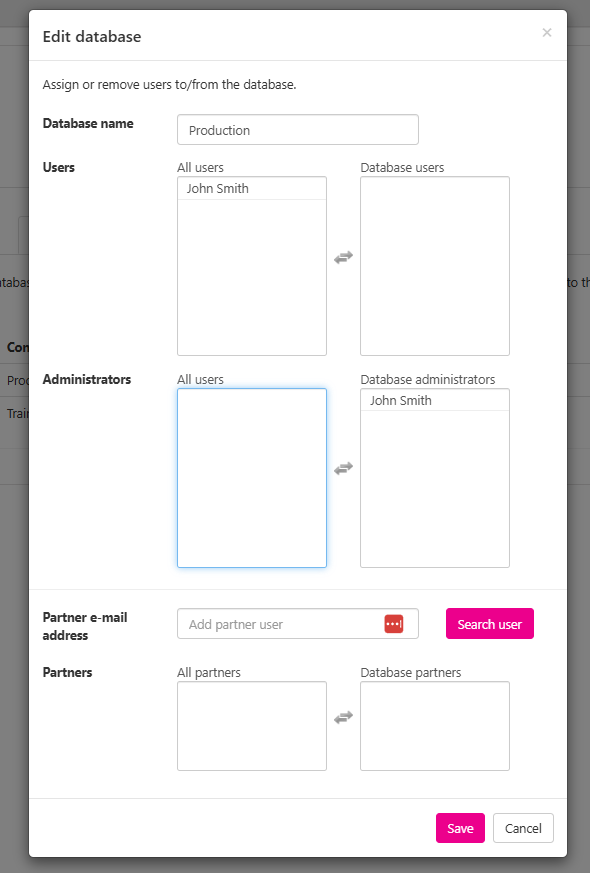Viewport: 590px width, 873px height.
Task: Click the empty area of Database administrators list
Action: 434,490
